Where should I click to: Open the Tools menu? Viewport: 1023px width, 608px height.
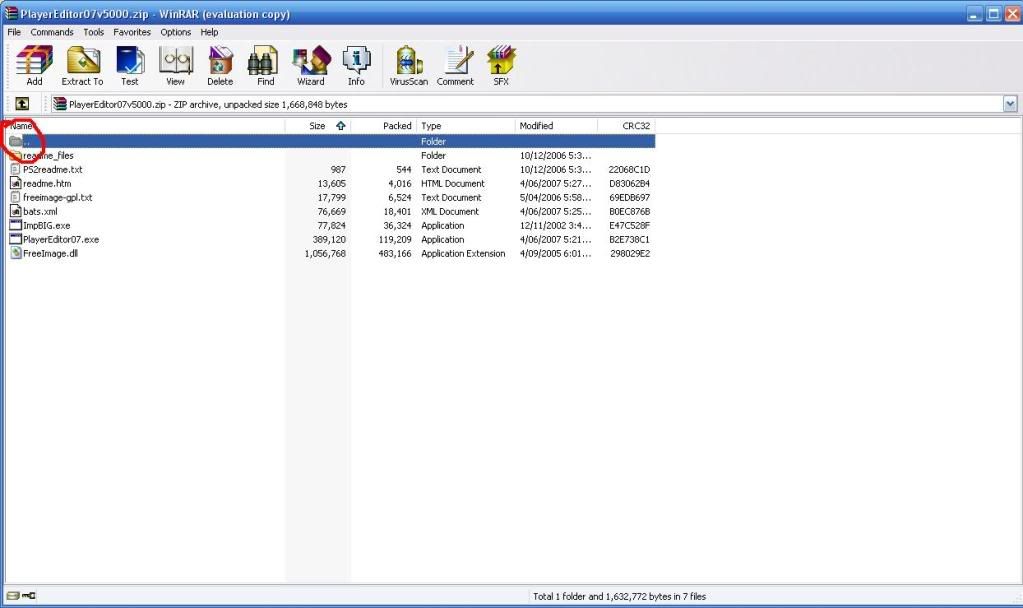coord(93,32)
